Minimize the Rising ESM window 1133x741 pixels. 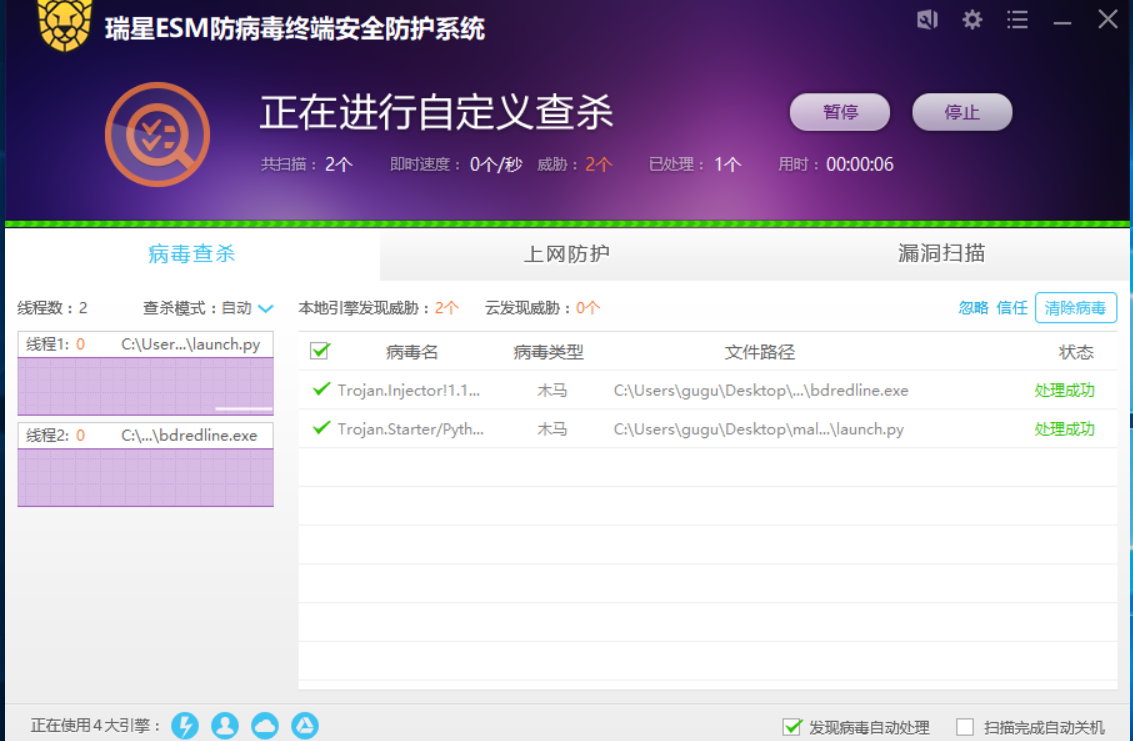tap(1062, 22)
